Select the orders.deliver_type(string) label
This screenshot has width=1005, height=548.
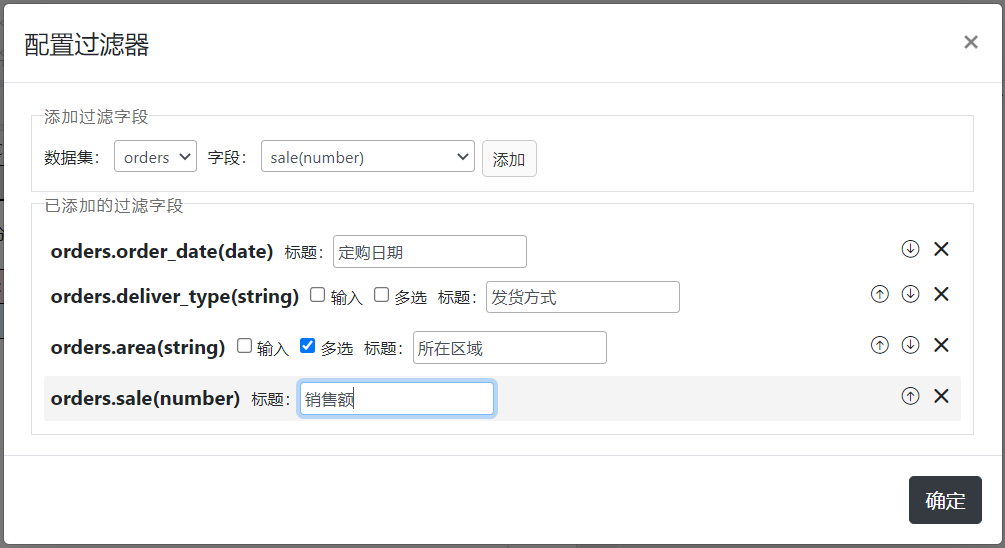coord(175,297)
